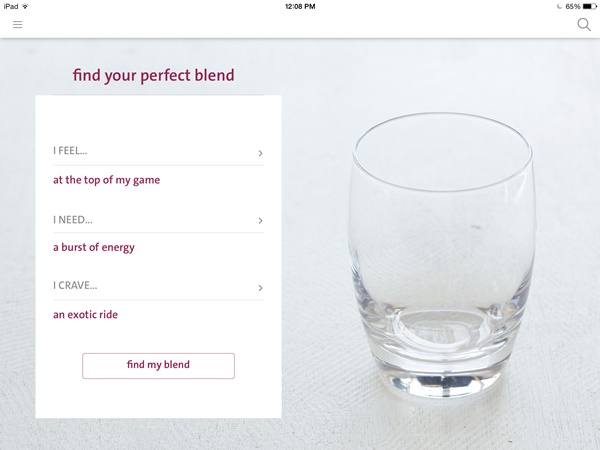Select the "I FEEL..." label
Viewport: 600px width, 450px height.
[x=70, y=152]
